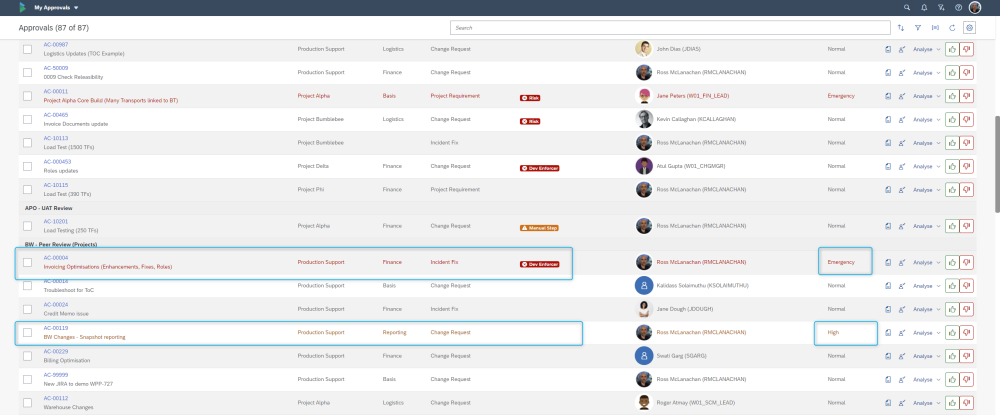The width and height of the screenshot is (1000, 415).
Task: Click 'John Dias (JDIAS)' owner name
Action: pyautogui.click(x=679, y=49)
